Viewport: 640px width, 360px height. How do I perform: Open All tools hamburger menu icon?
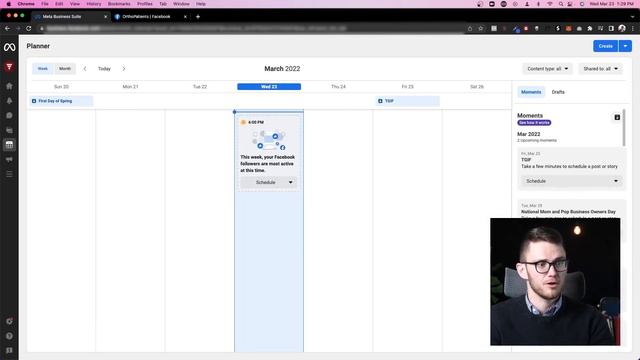[x=9, y=174]
